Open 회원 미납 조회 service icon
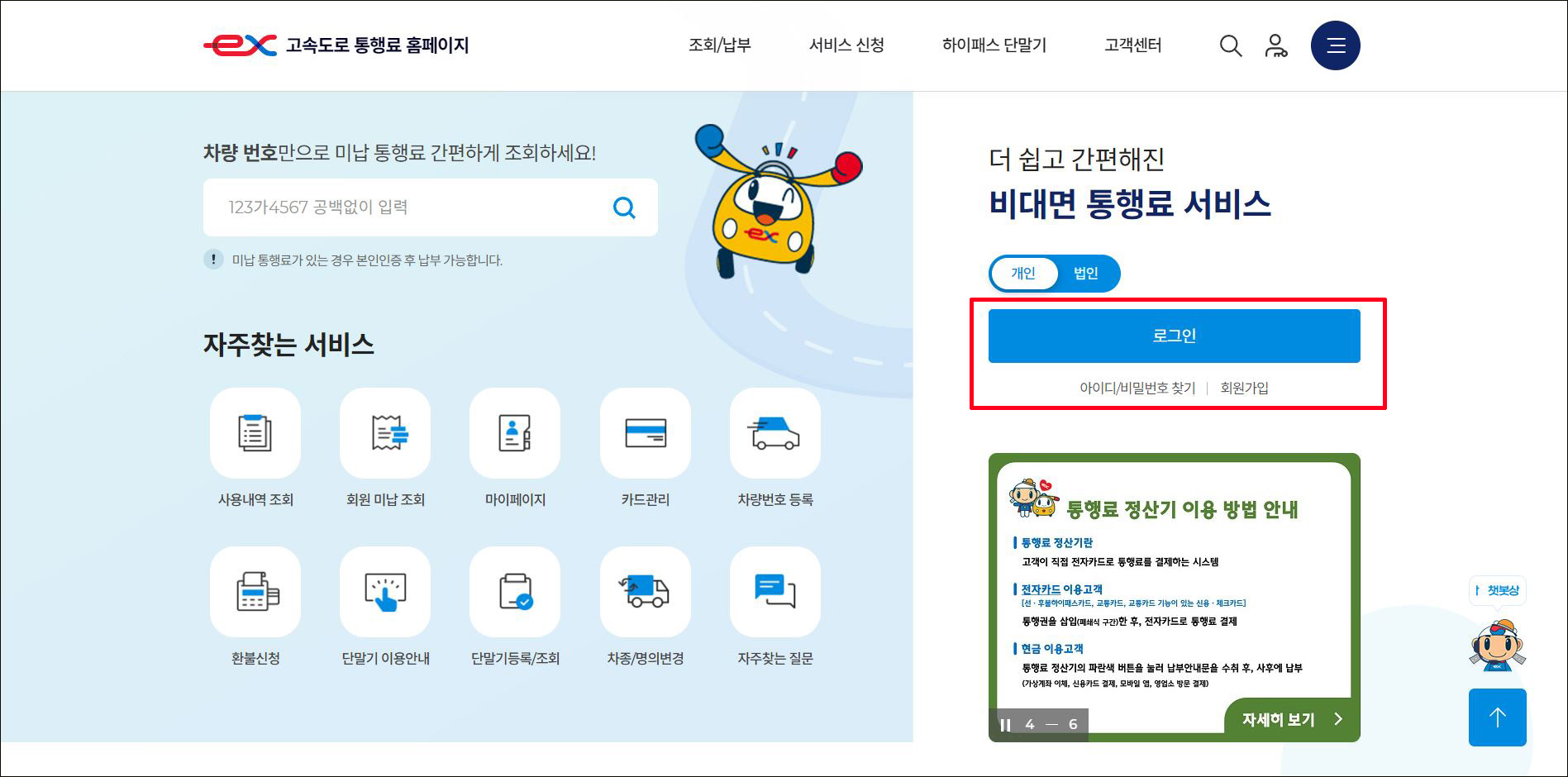The image size is (1568, 777). [385, 433]
